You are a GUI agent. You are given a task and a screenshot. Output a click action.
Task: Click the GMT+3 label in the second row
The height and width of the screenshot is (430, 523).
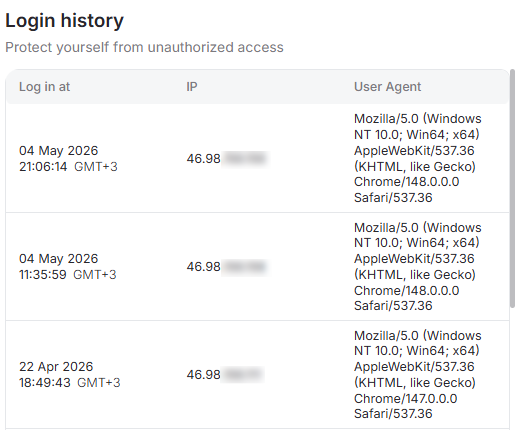pyautogui.click(x=95, y=275)
